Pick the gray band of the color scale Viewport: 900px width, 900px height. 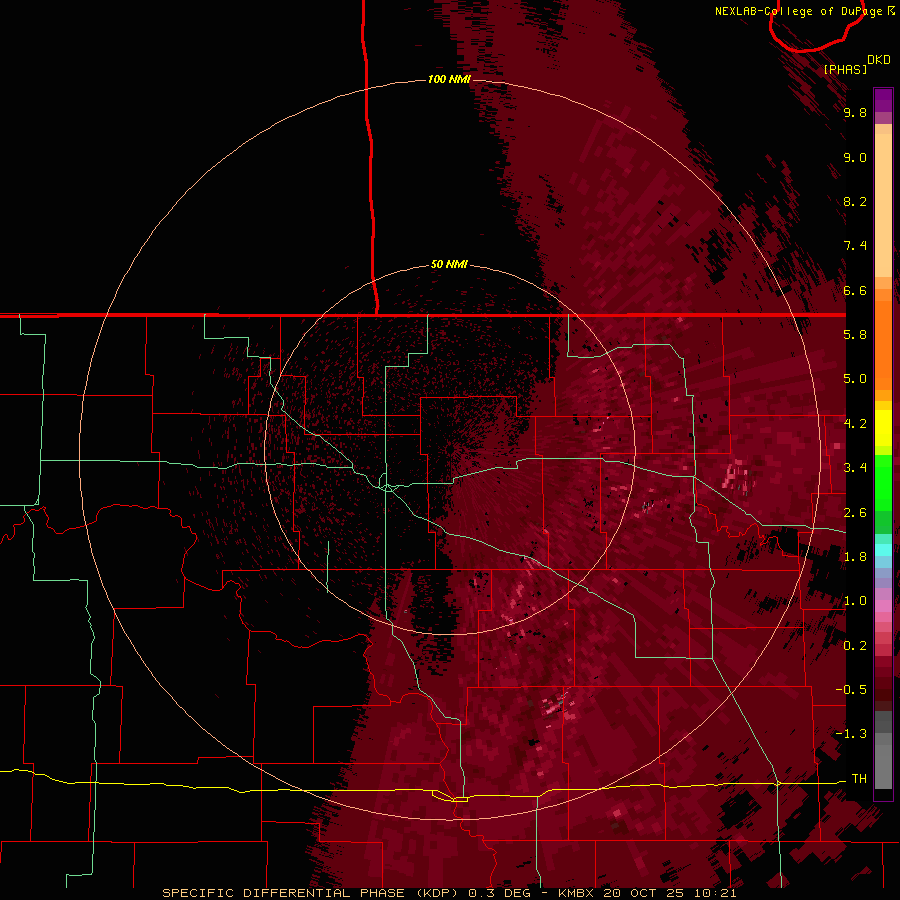883,749
